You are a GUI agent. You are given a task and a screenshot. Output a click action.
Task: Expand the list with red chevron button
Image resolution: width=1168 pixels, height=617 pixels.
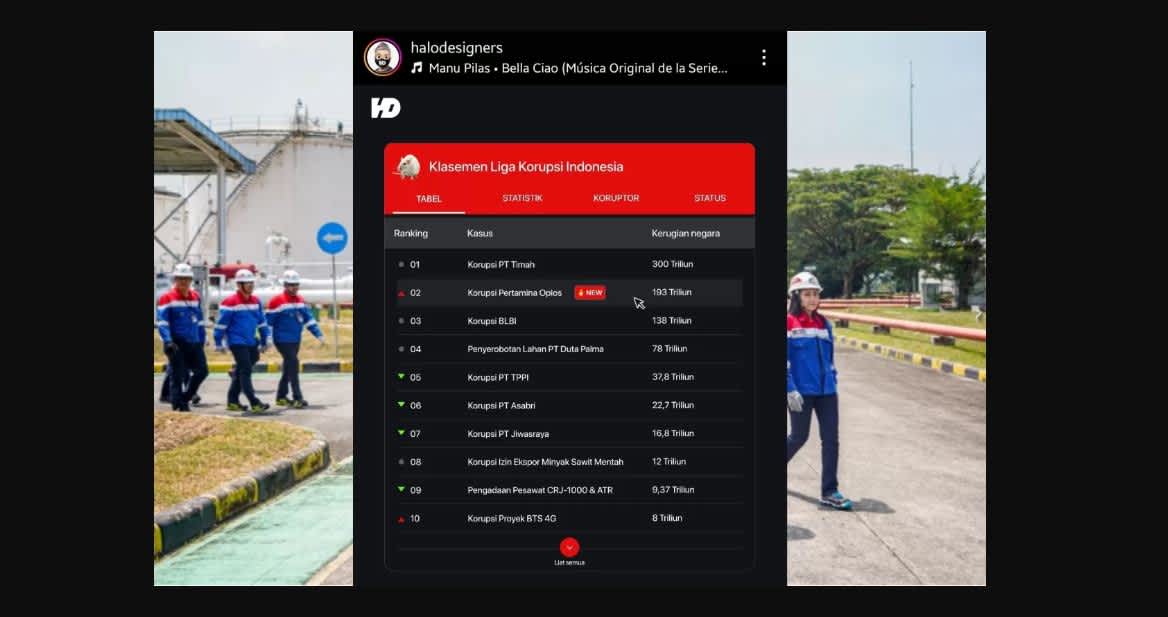click(570, 548)
